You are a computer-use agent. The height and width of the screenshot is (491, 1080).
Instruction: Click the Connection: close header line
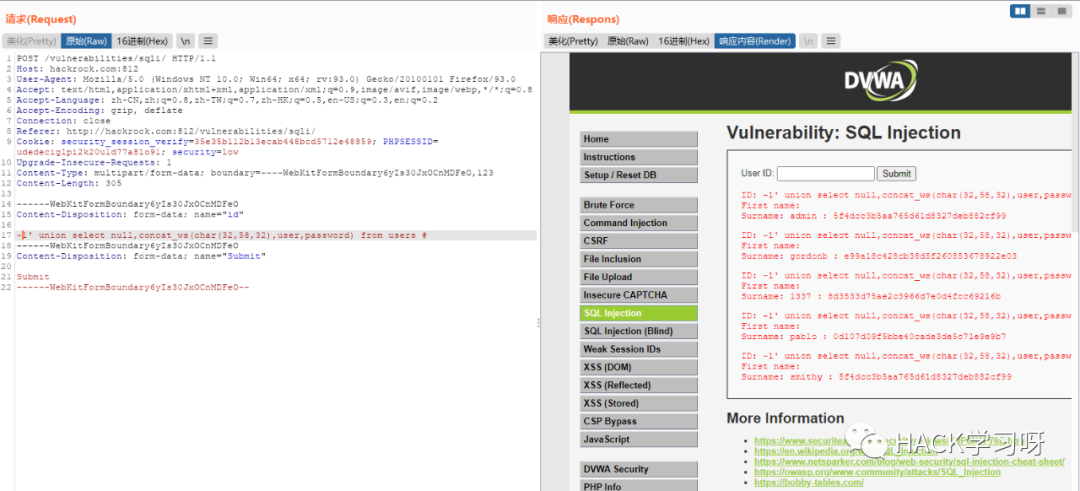[63, 121]
